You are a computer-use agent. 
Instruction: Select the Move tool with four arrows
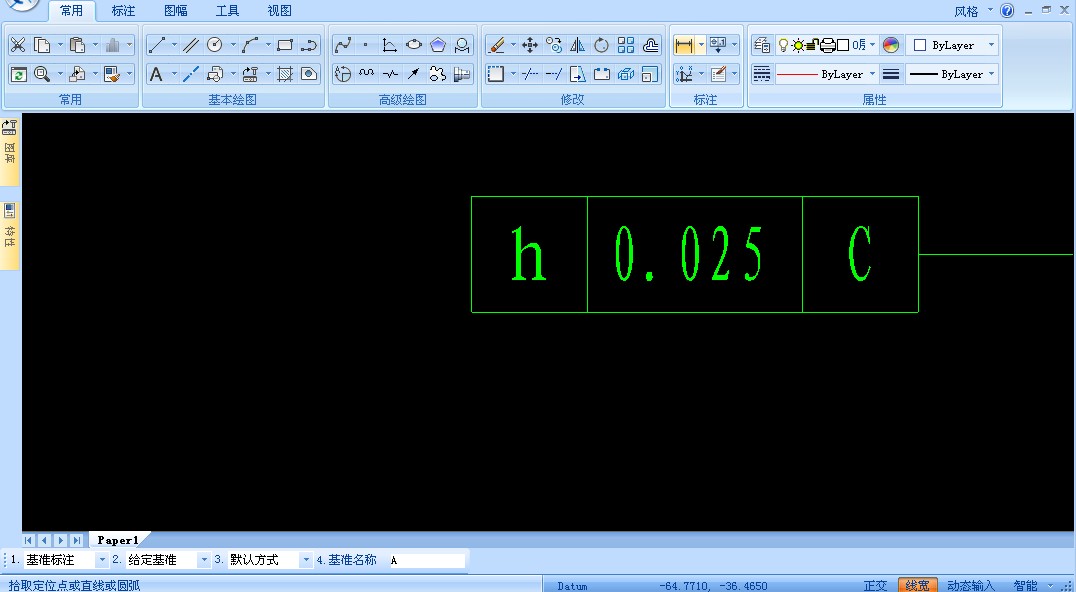530,45
